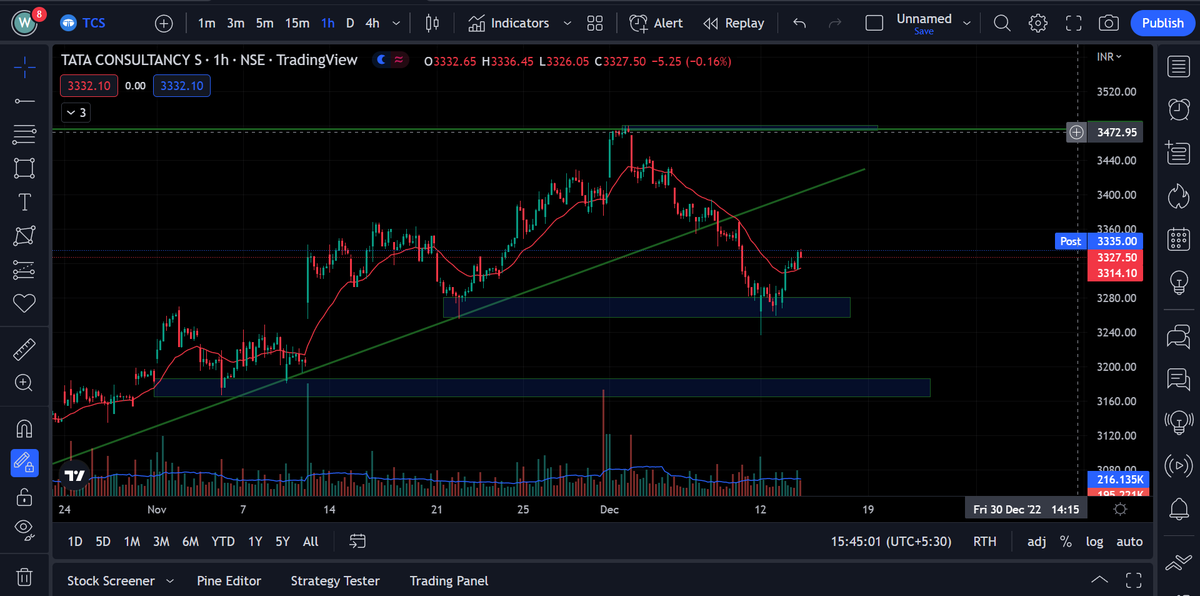Create a new Alert
The width and height of the screenshot is (1200, 596).
(x=656, y=23)
